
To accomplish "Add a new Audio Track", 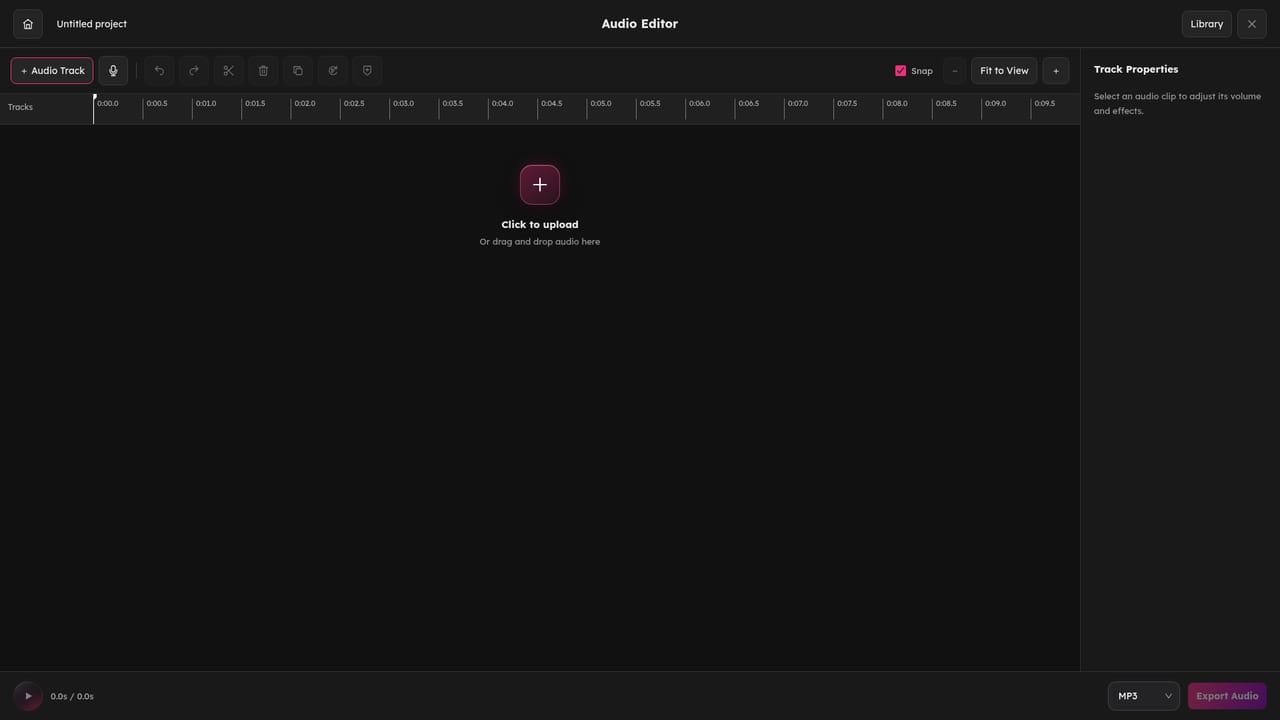I will click(x=52, y=71).
